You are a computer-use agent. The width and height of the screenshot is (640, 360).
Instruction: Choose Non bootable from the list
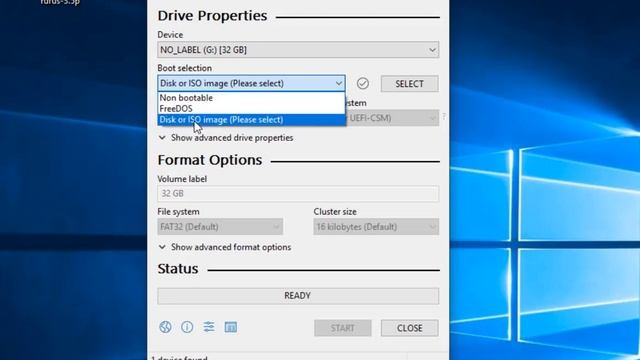pyautogui.click(x=251, y=98)
